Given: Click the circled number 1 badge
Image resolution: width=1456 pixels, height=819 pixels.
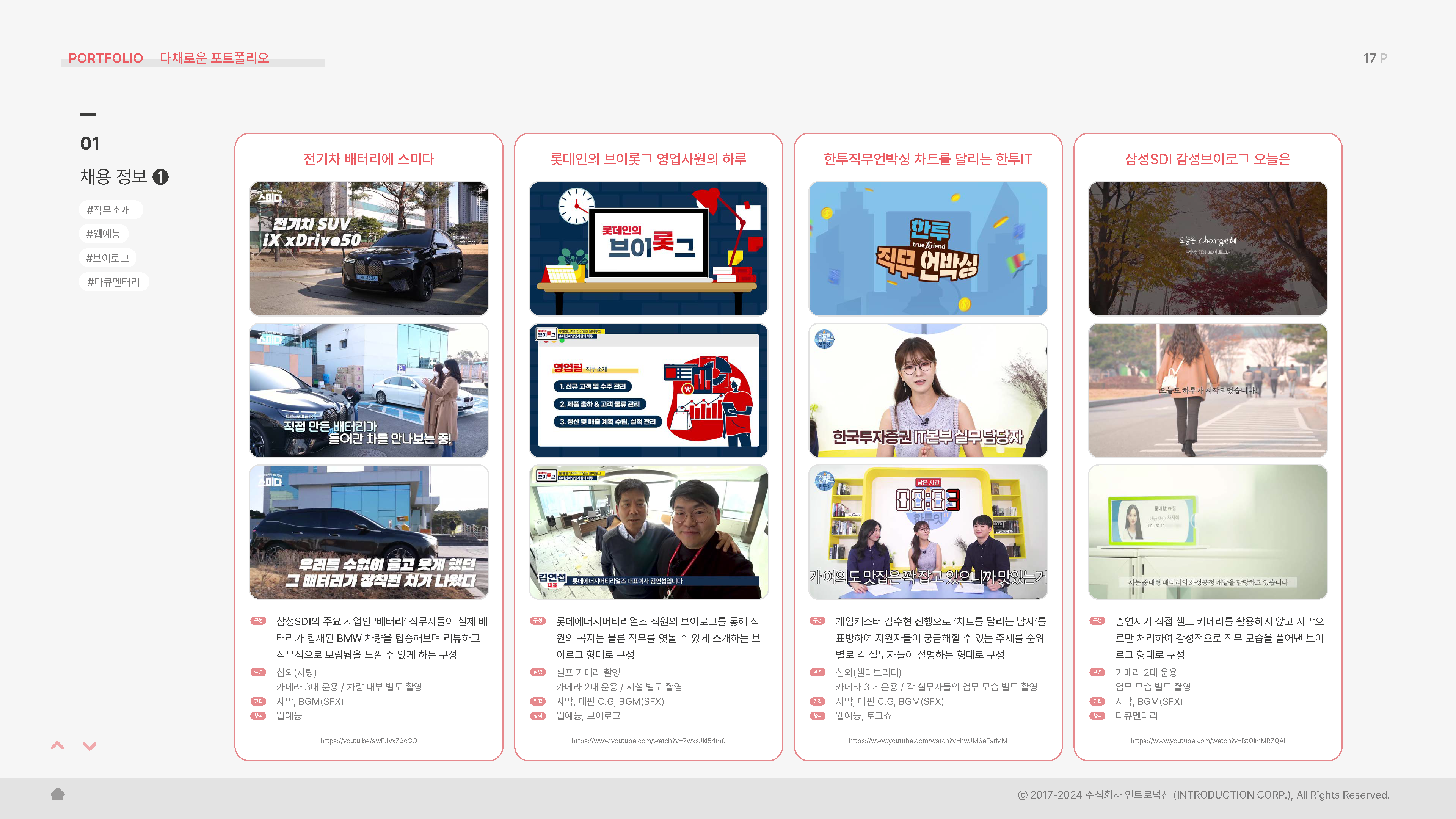Looking at the screenshot, I should coord(161,177).
